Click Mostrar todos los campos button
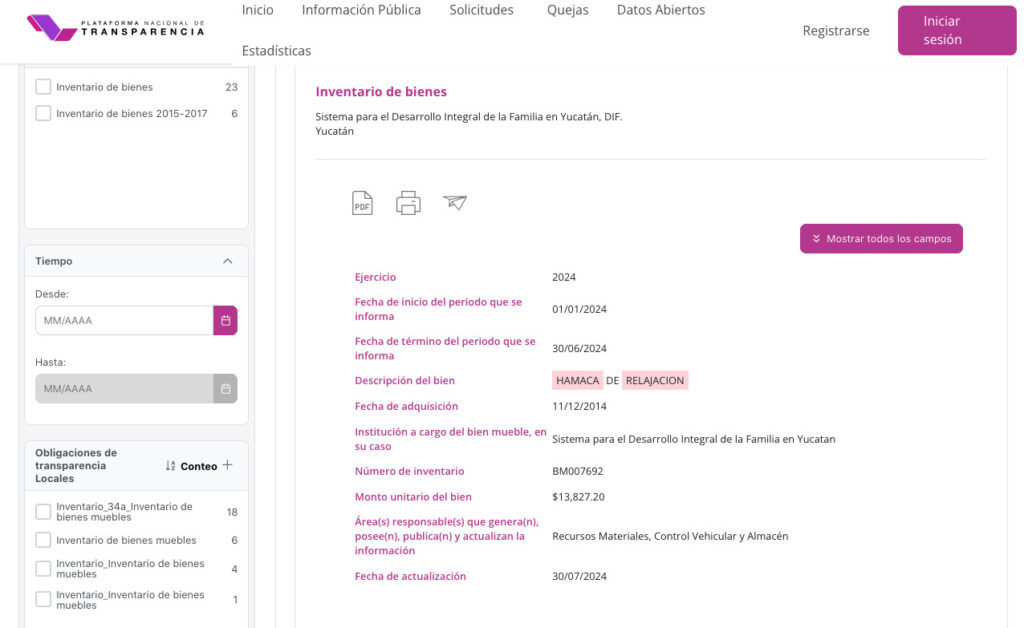1024x628 pixels. point(881,238)
